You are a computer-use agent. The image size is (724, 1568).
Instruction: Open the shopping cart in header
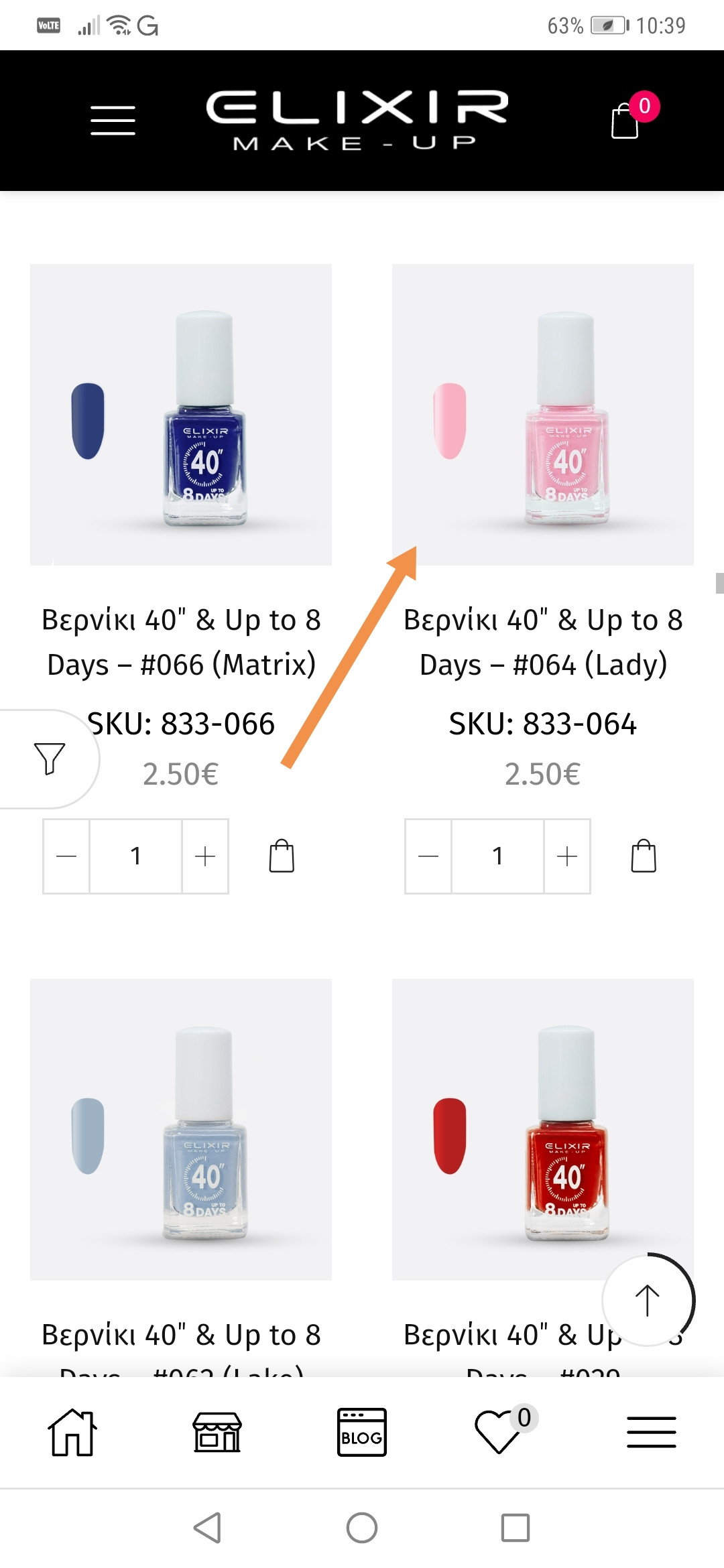click(x=625, y=121)
